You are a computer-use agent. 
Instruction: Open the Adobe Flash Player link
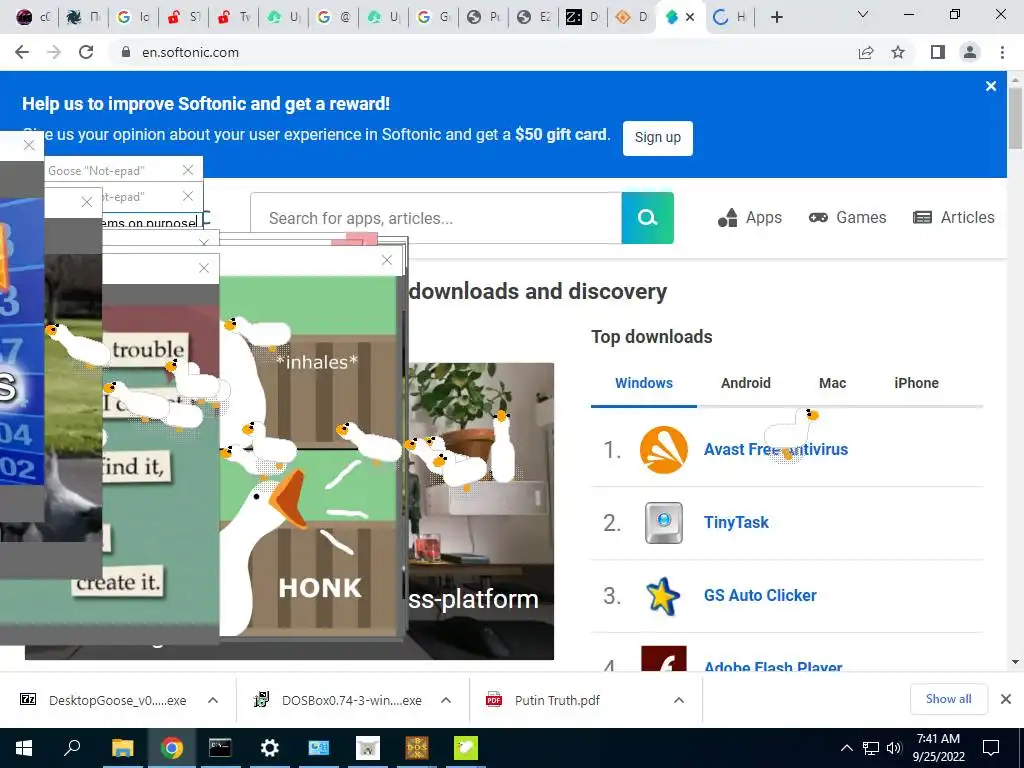[x=773, y=666]
